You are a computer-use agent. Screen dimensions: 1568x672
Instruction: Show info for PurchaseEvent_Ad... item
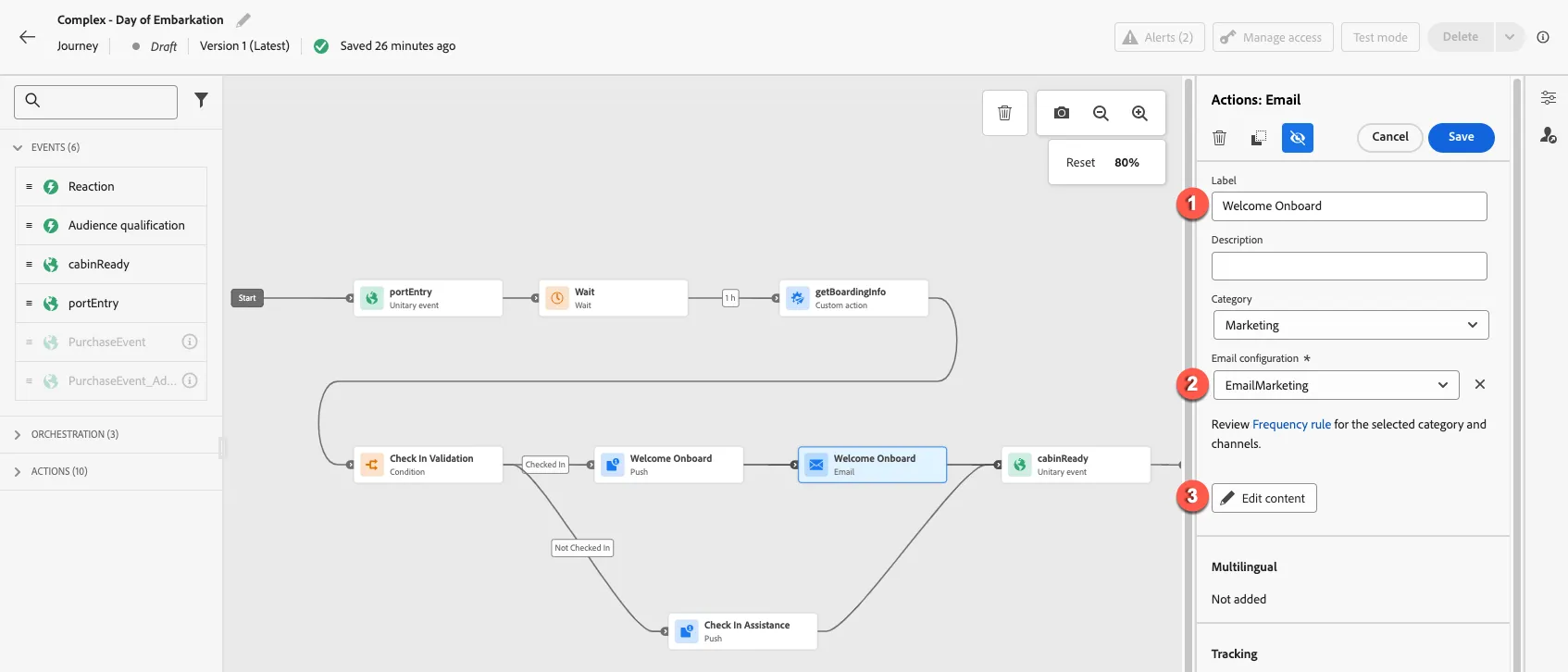[190, 380]
